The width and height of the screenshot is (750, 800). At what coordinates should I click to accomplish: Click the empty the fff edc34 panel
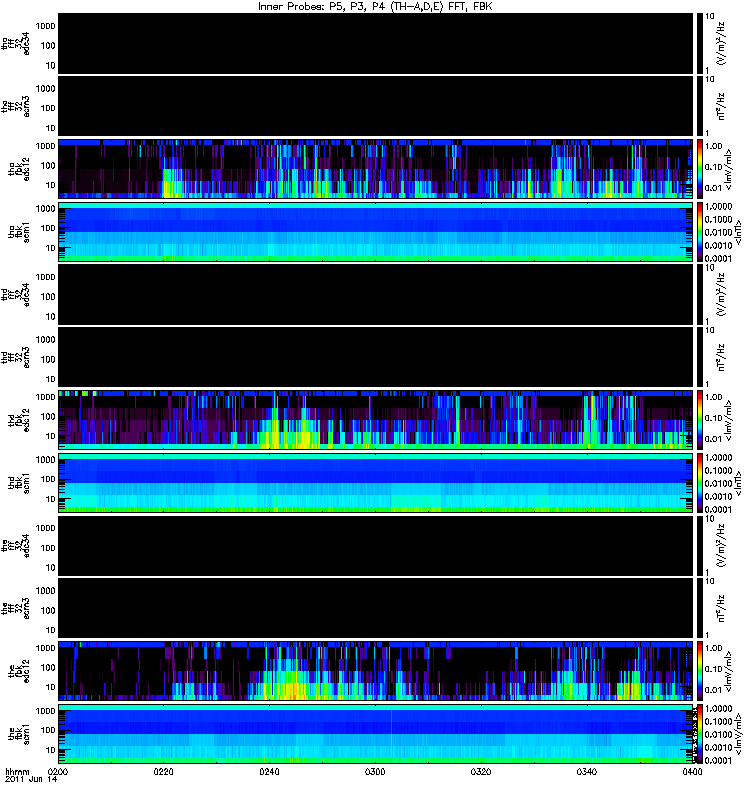click(x=376, y=545)
